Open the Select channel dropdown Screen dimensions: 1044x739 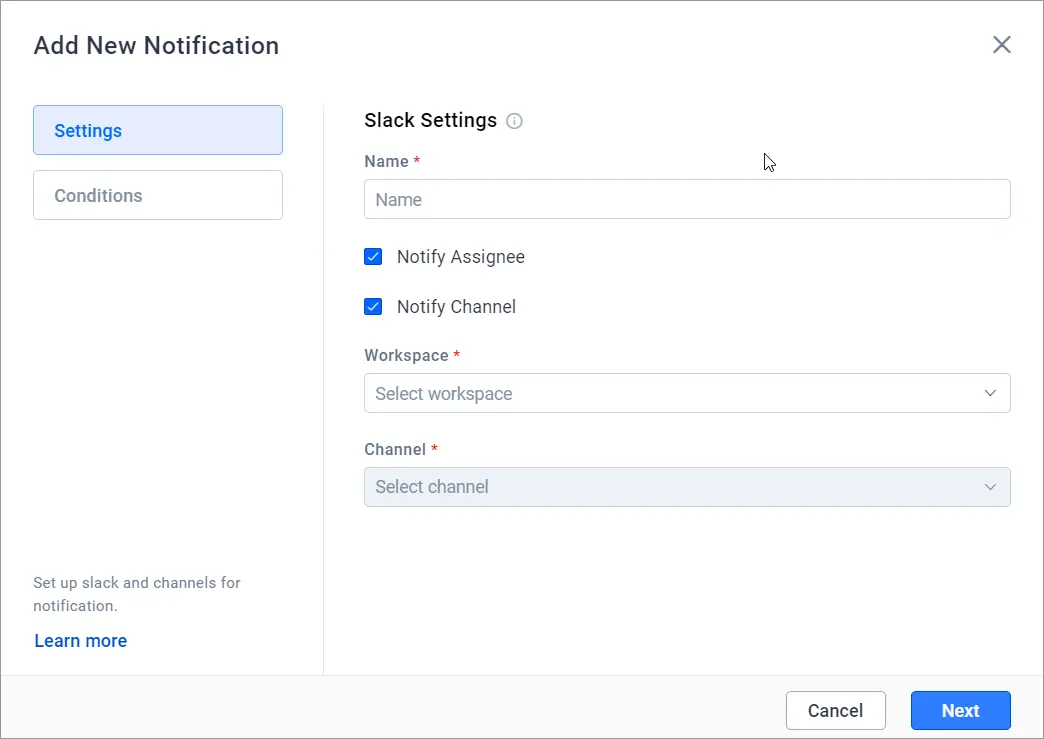[x=687, y=487]
